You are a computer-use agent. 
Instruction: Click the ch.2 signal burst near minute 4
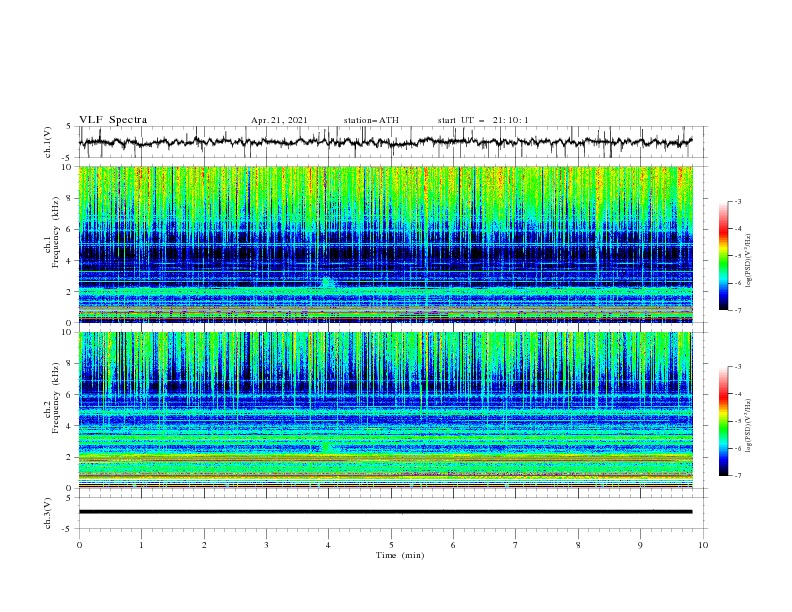pyautogui.click(x=327, y=447)
